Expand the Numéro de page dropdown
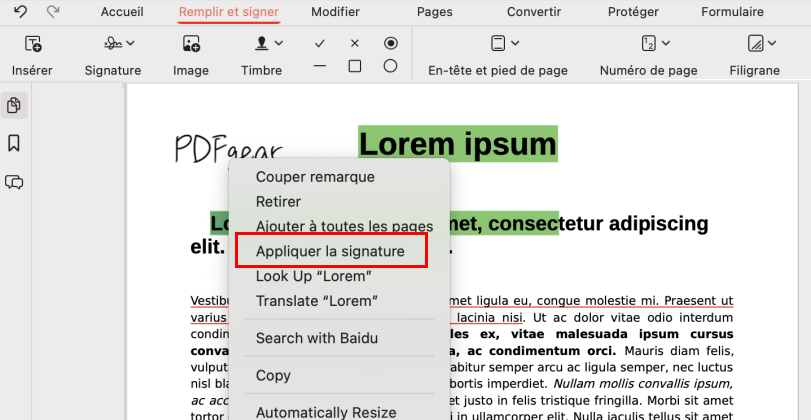 (666, 43)
